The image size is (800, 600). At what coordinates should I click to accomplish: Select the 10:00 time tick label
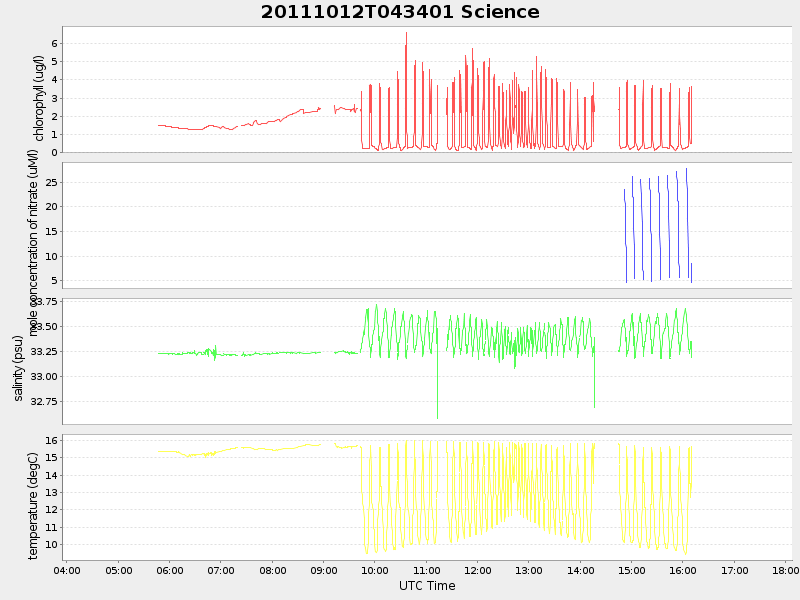tap(375, 571)
